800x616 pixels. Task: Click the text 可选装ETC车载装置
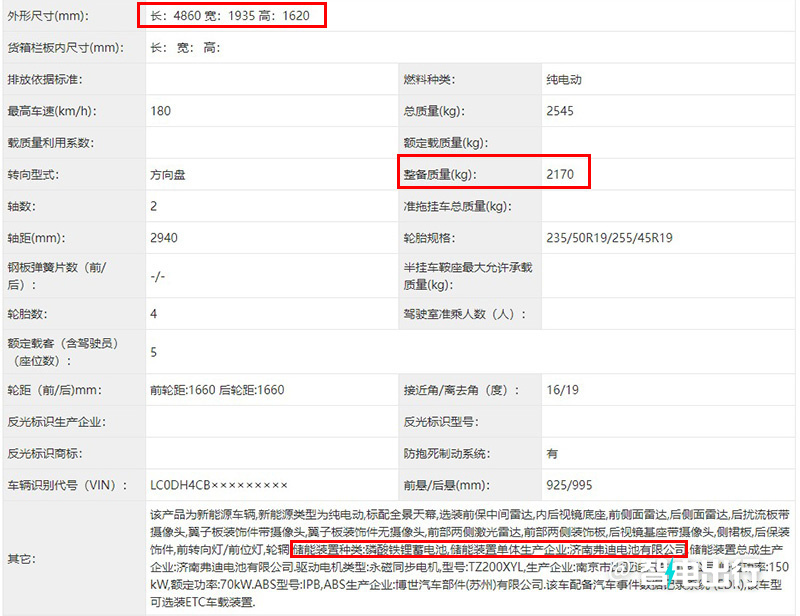click(202, 602)
